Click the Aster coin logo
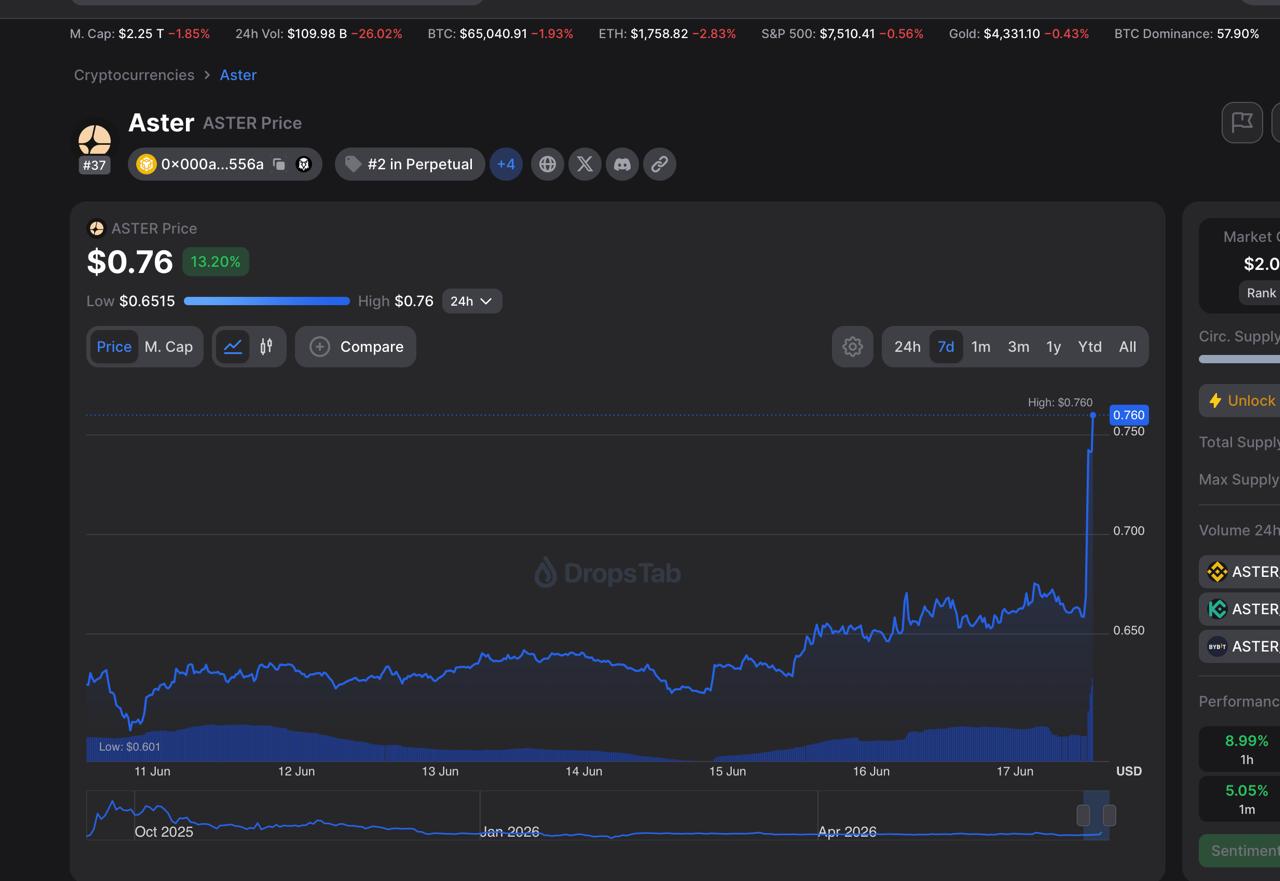This screenshot has width=1280, height=881. click(x=95, y=139)
